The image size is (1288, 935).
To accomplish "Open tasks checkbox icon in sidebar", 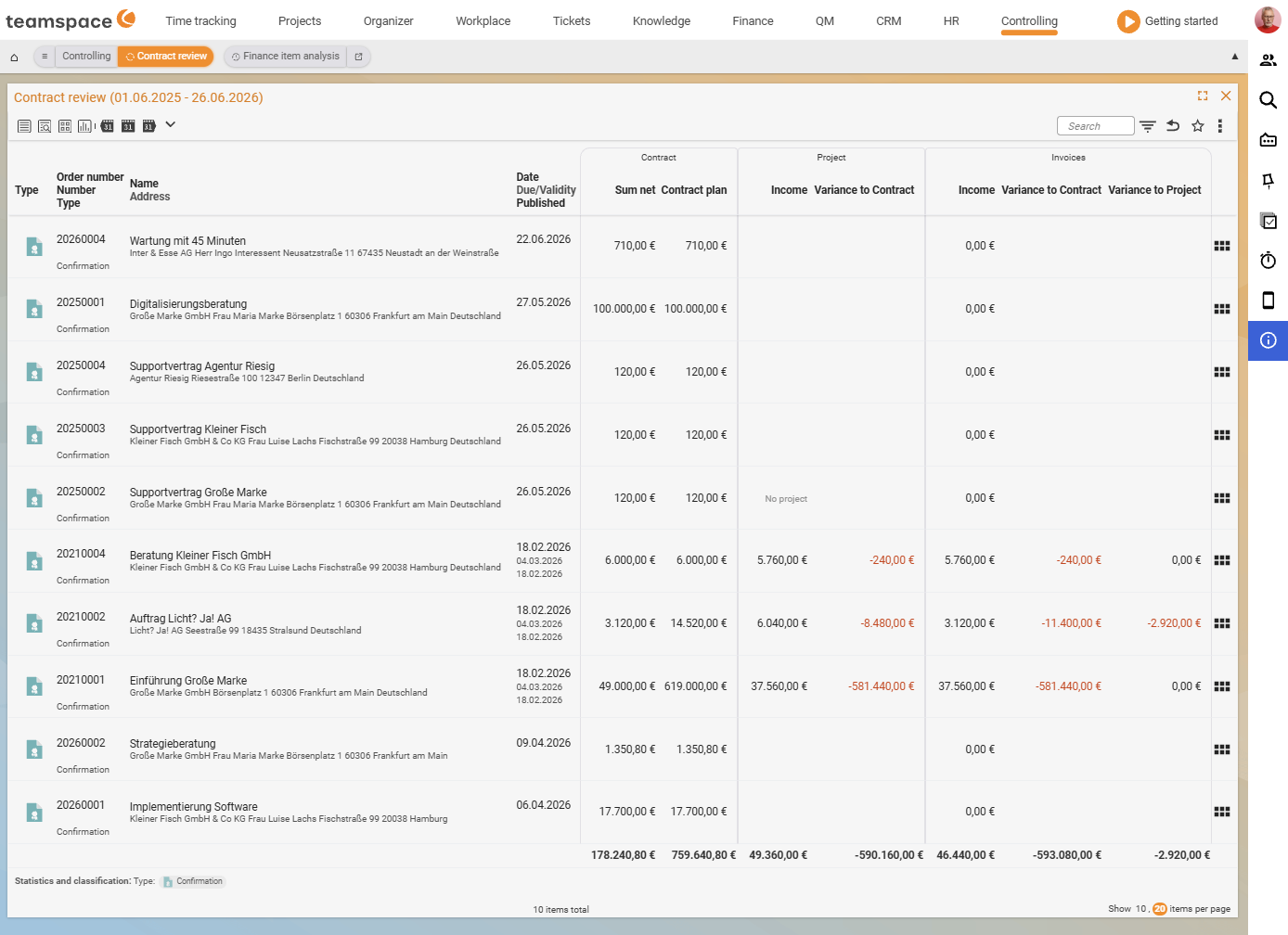I will pyautogui.click(x=1269, y=221).
